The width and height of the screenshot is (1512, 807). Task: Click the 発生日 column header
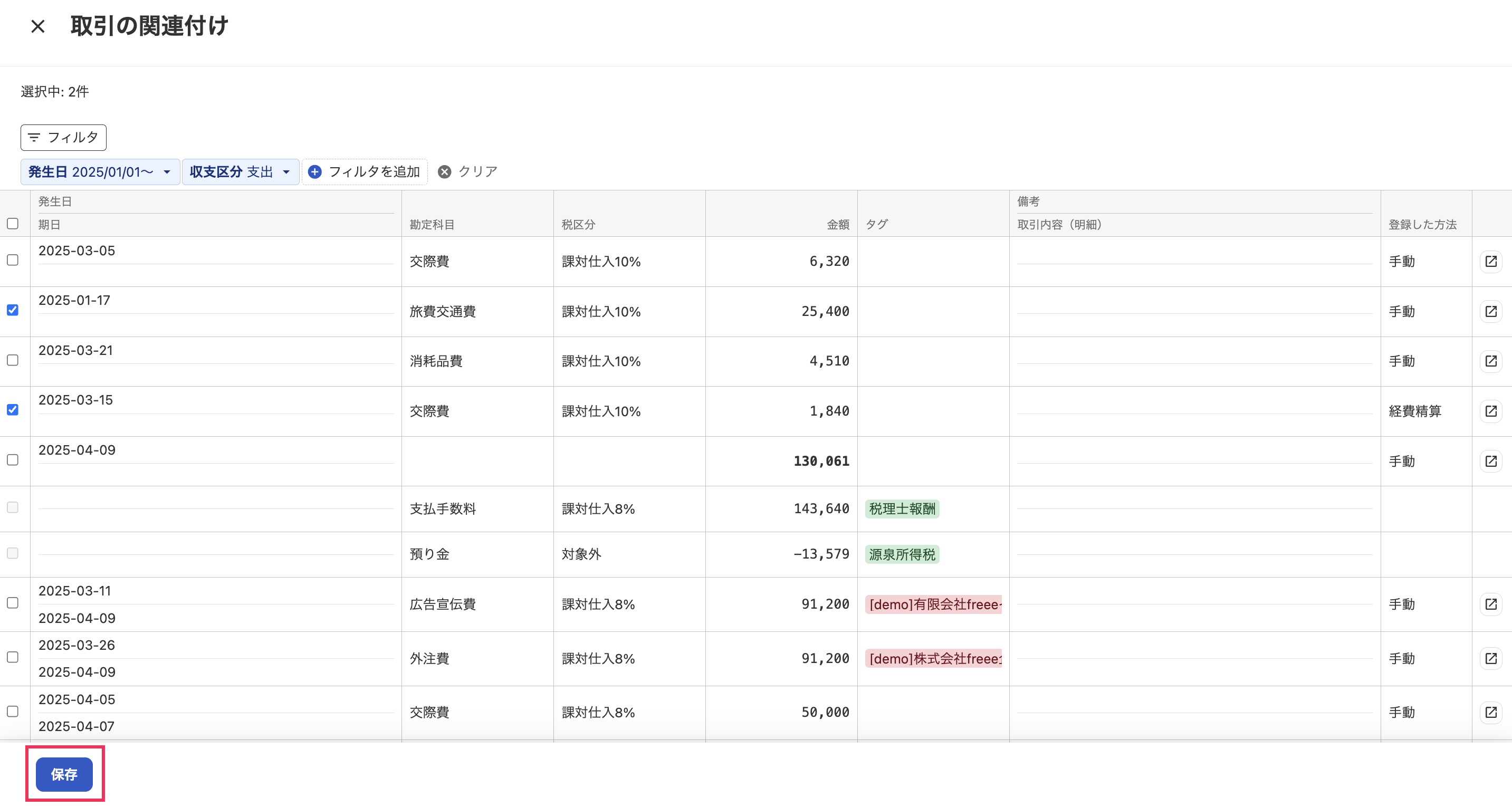[55, 202]
